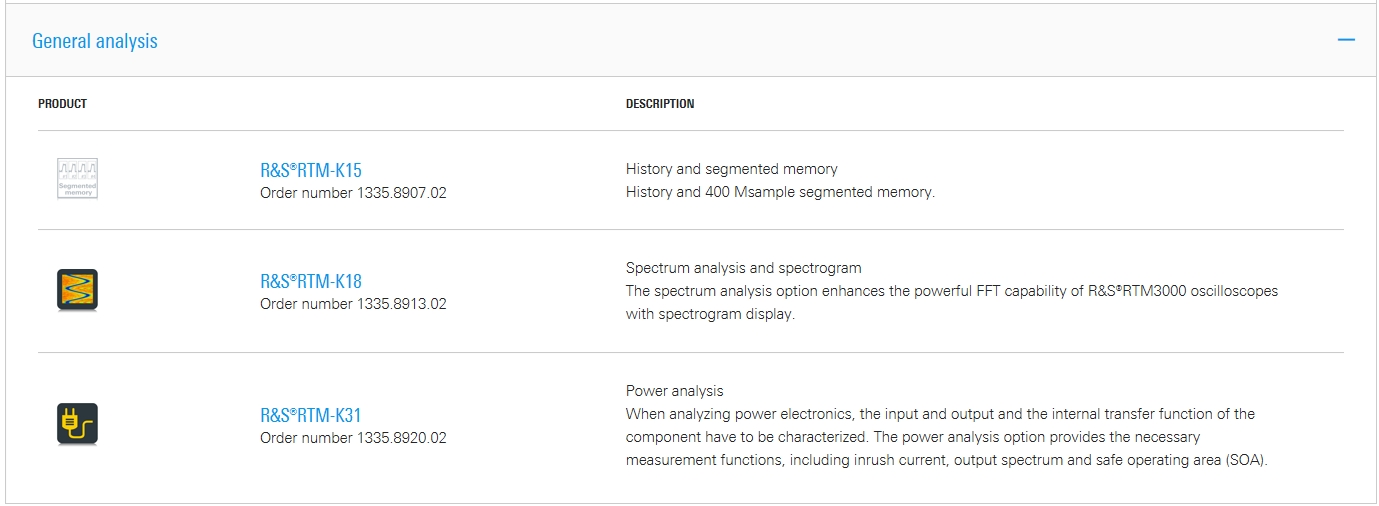Screen dimensions: 1379x506
Task: Click the 'History and segmented memory' title
Action: pyautogui.click(x=732, y=169)
